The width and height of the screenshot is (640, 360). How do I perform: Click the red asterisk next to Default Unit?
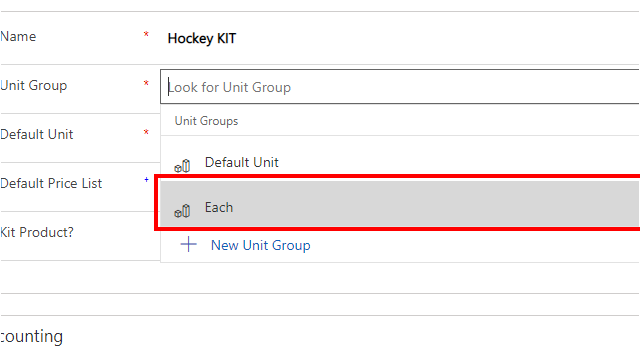coord(146,132)
